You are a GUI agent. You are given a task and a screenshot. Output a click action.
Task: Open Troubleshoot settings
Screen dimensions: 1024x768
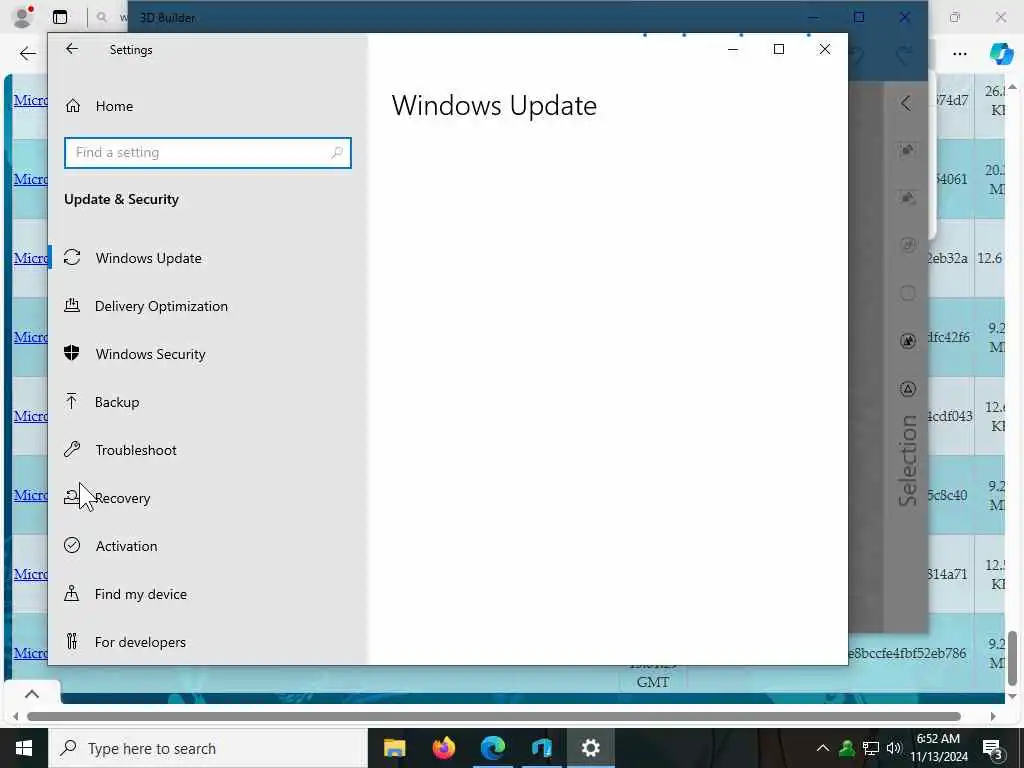(208, 450)
